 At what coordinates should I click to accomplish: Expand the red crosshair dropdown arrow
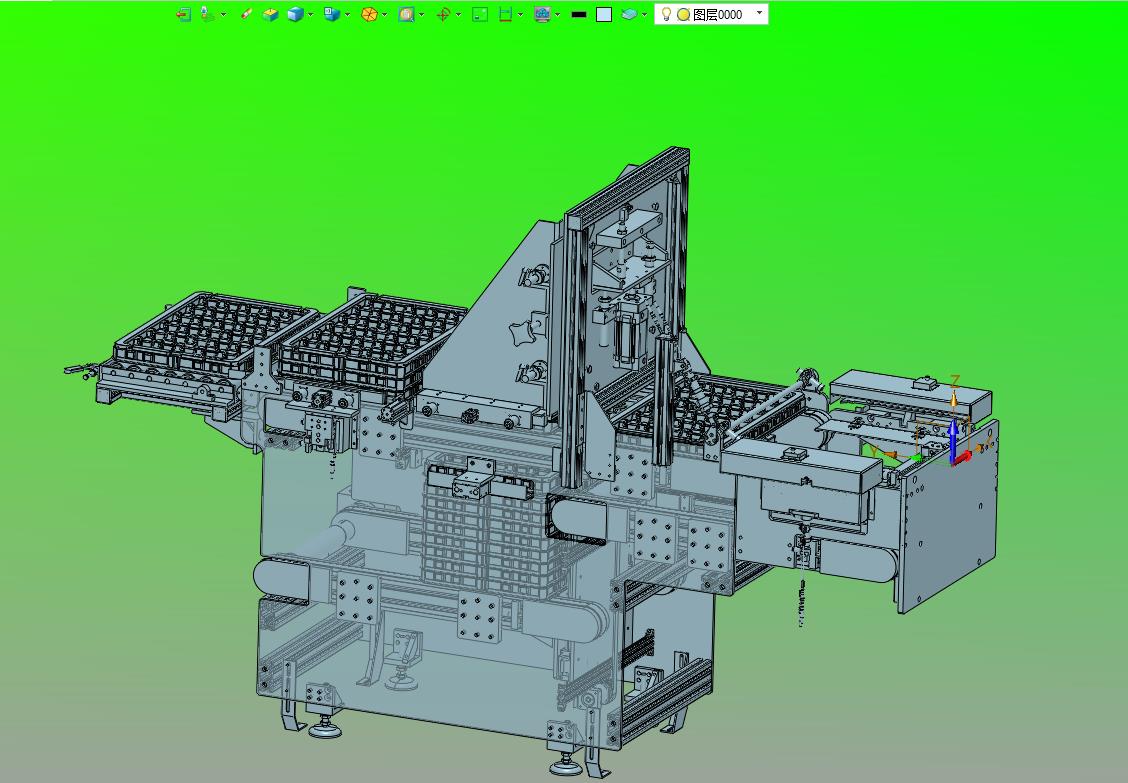(458, 14)
